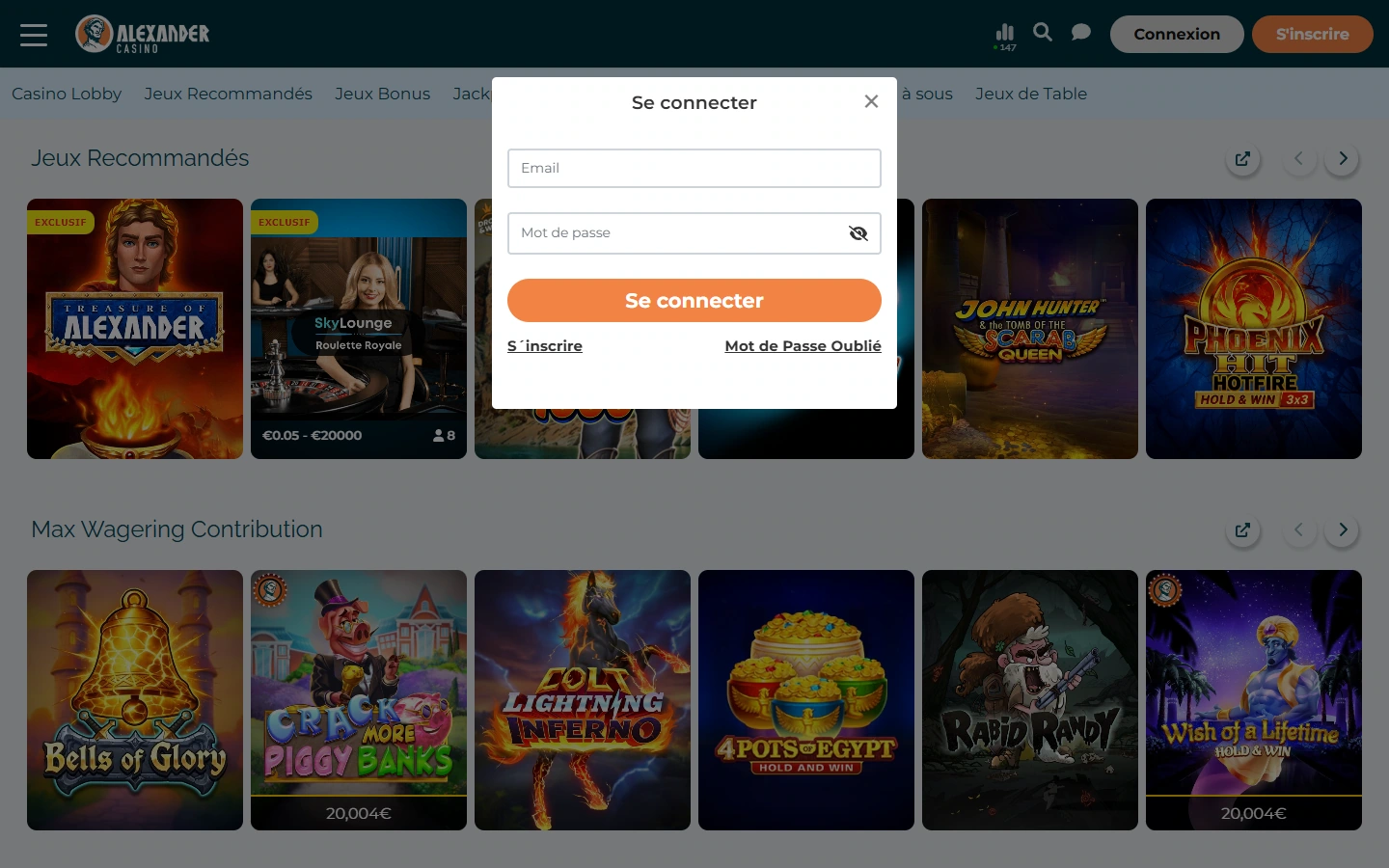Open the search magnifier icon

[x=1043, y=32]
